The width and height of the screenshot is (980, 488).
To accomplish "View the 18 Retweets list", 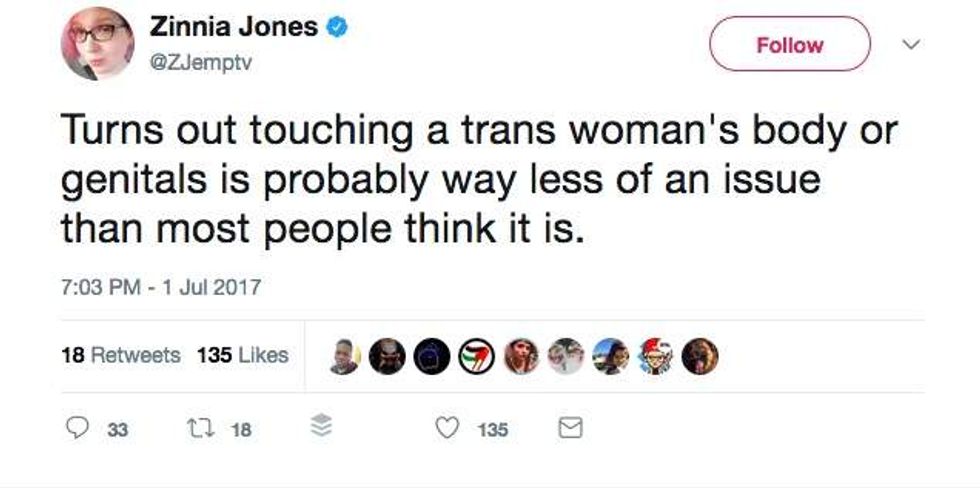I will click(121, 355).
